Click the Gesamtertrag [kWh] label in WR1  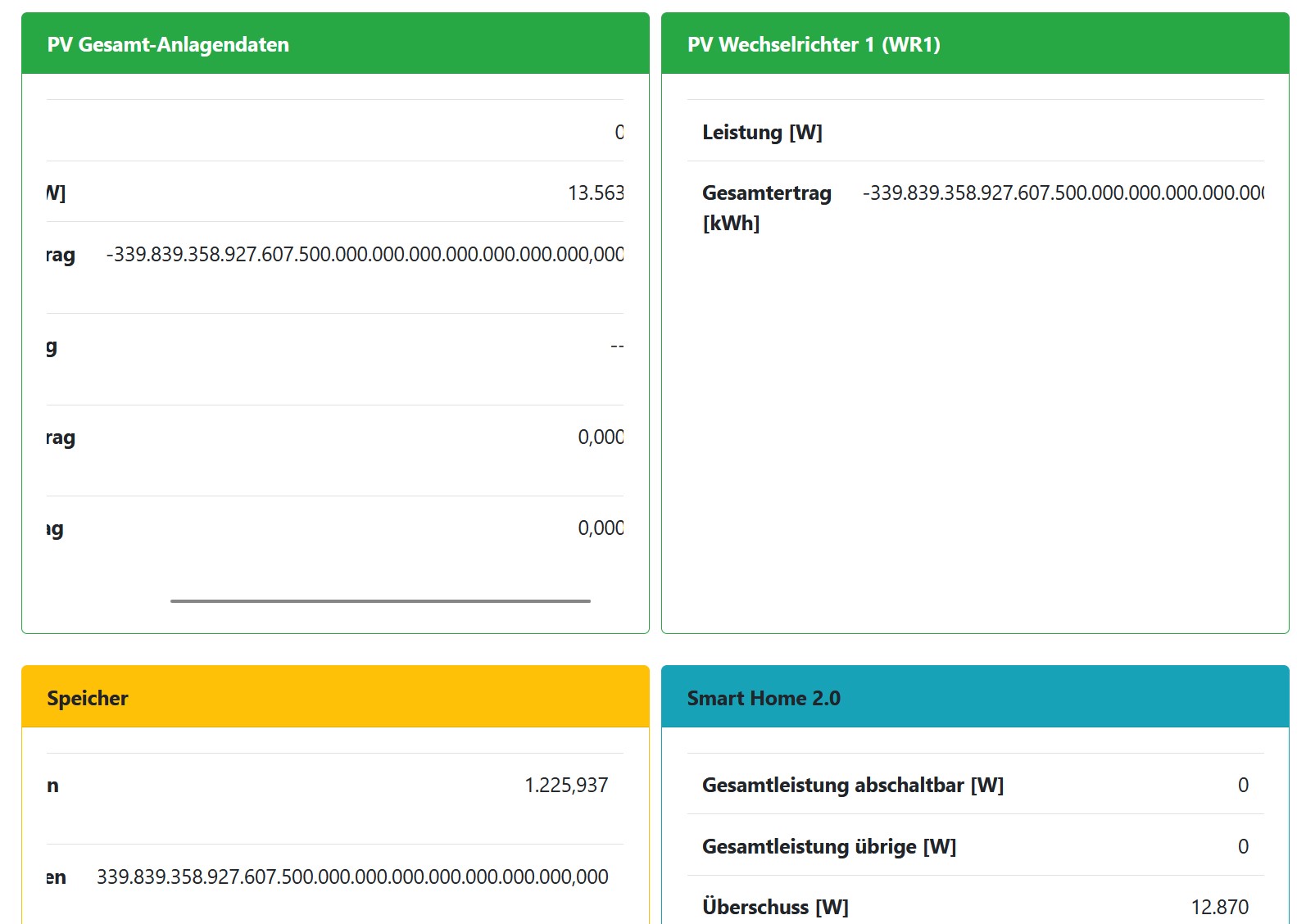coord(766,208)
